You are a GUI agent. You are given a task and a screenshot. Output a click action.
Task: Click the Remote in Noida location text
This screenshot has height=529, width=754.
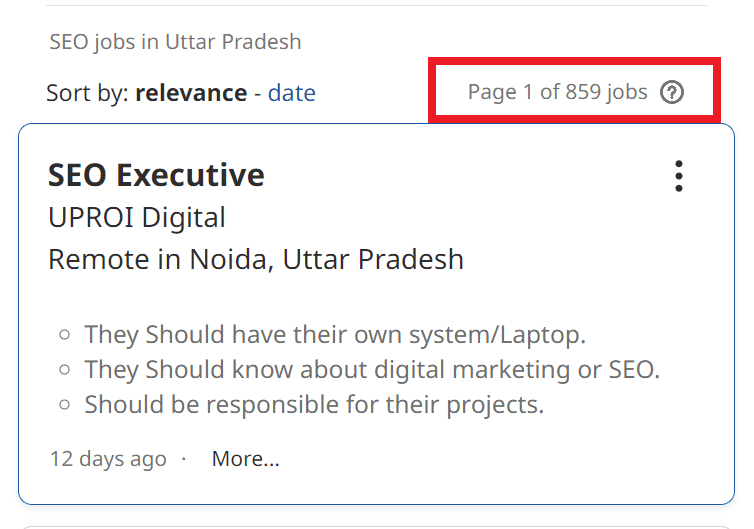pos(256,259)
